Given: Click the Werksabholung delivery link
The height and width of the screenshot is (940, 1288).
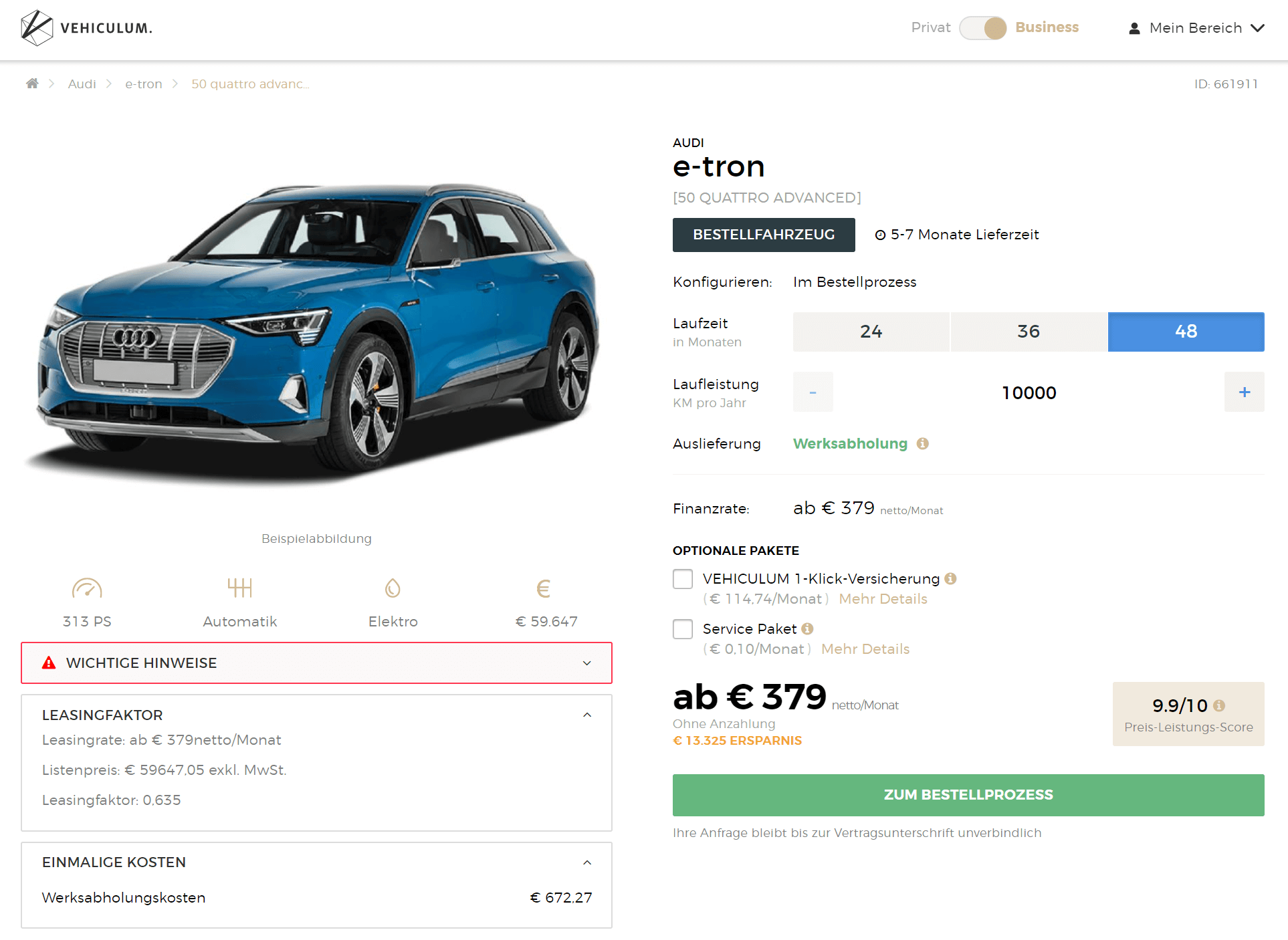Looking at the screenshot, I should tap(851, 444).
